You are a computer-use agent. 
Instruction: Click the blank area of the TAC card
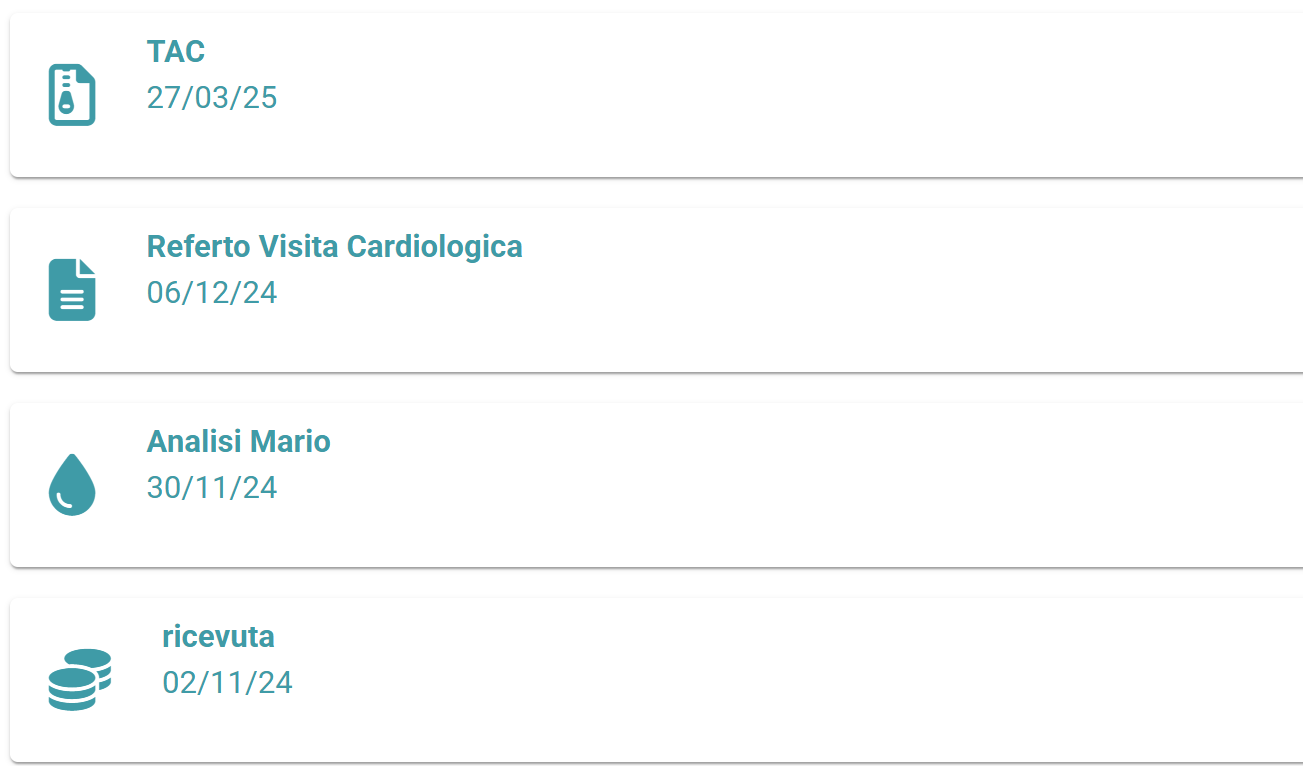point(800,95)
